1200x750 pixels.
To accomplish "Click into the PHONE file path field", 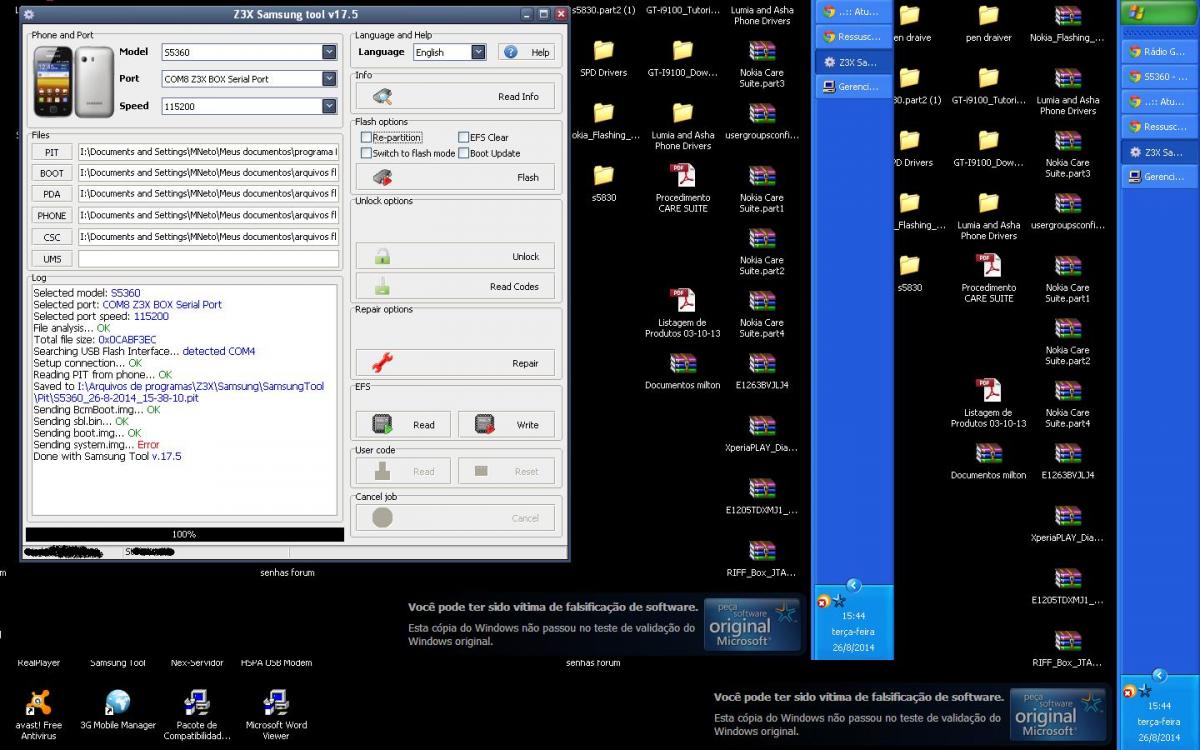I will (x=209, y=216).
